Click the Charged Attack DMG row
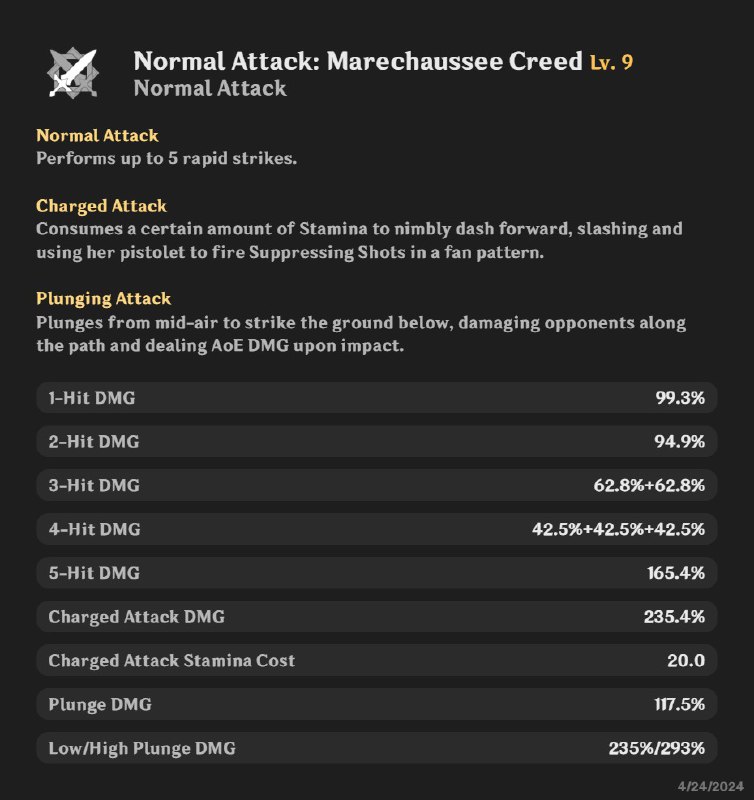Viewport: 754px width, 800px height. pyautogui.click(x=376, y=617)
